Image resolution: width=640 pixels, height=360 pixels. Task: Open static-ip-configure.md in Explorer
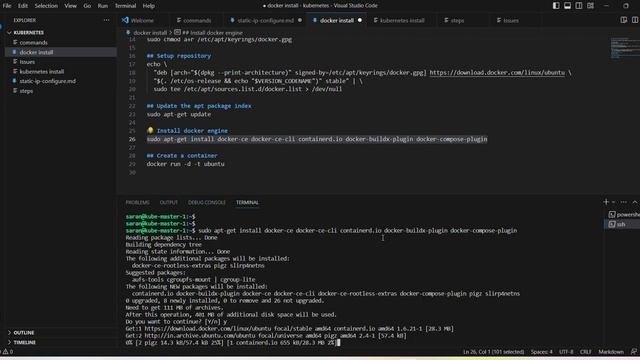click(47, 81)
